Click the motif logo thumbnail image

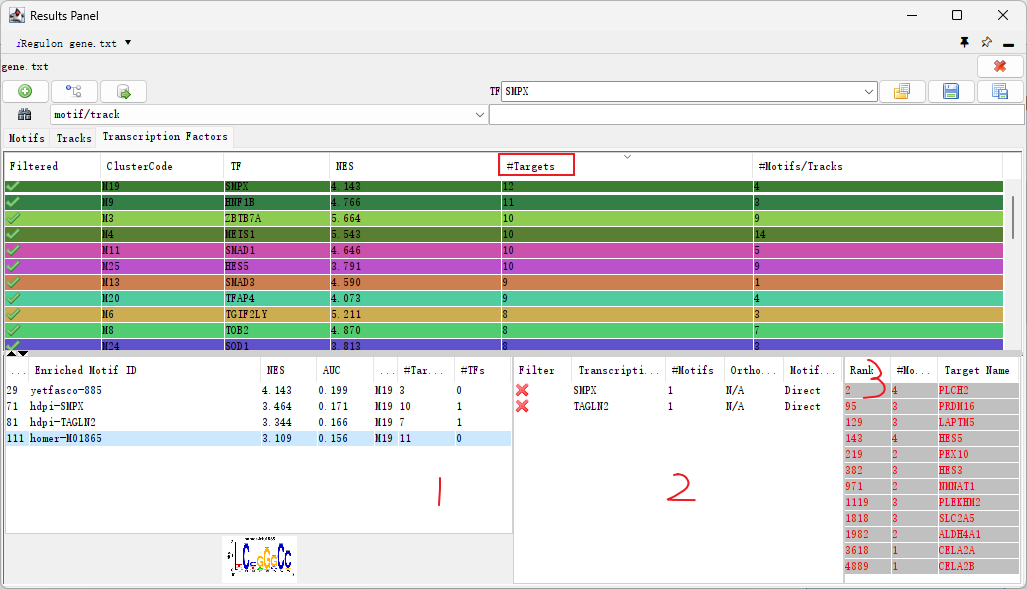259,559
